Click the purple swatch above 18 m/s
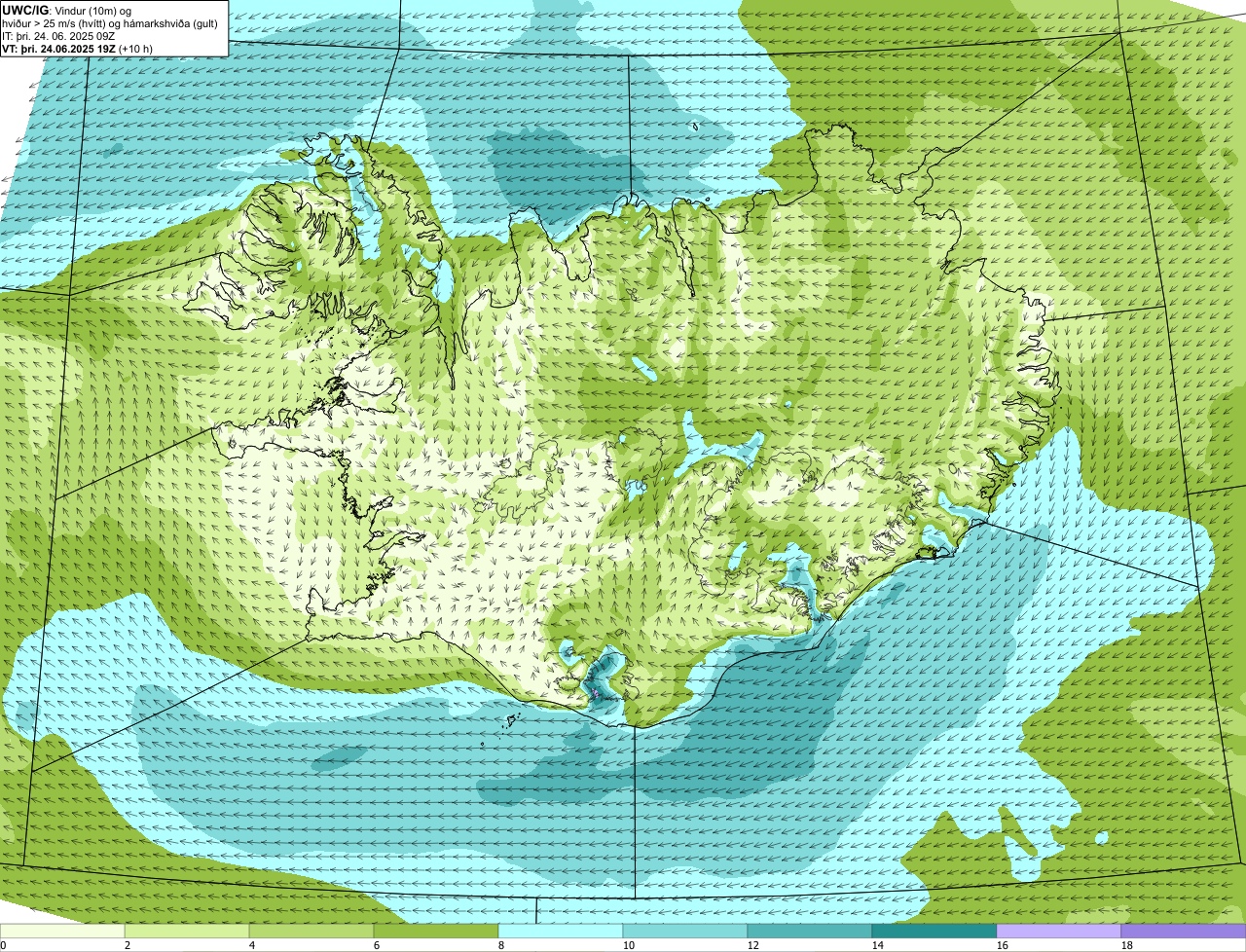1246x952 pixels. (x=1184, y=932)
